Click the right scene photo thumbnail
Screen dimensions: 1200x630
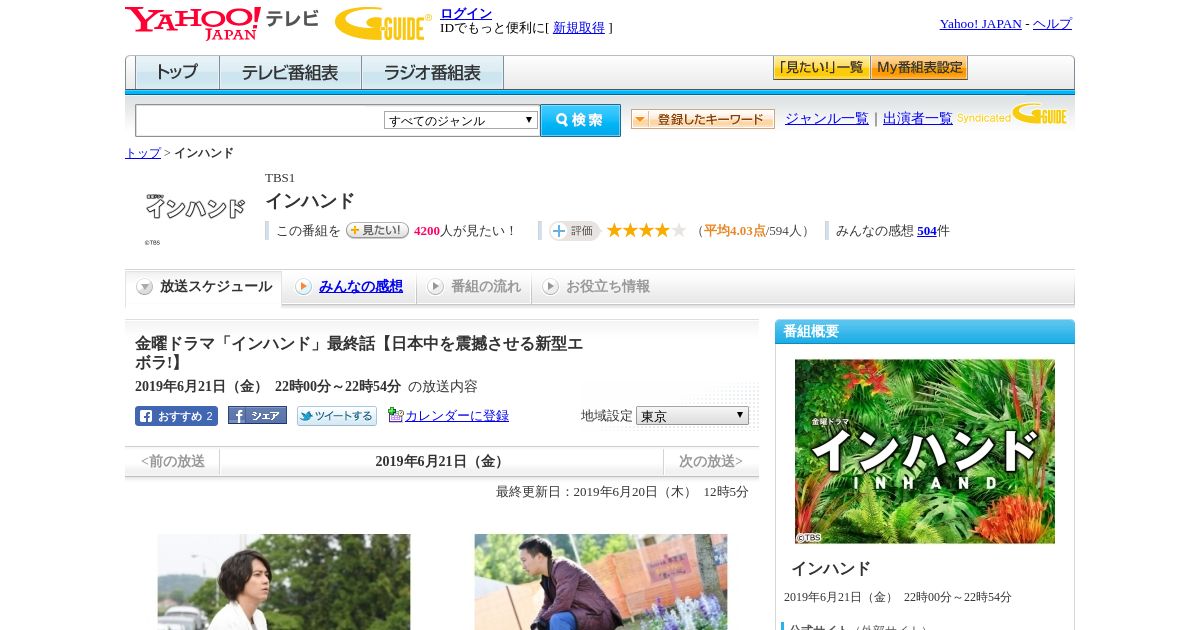601,582
